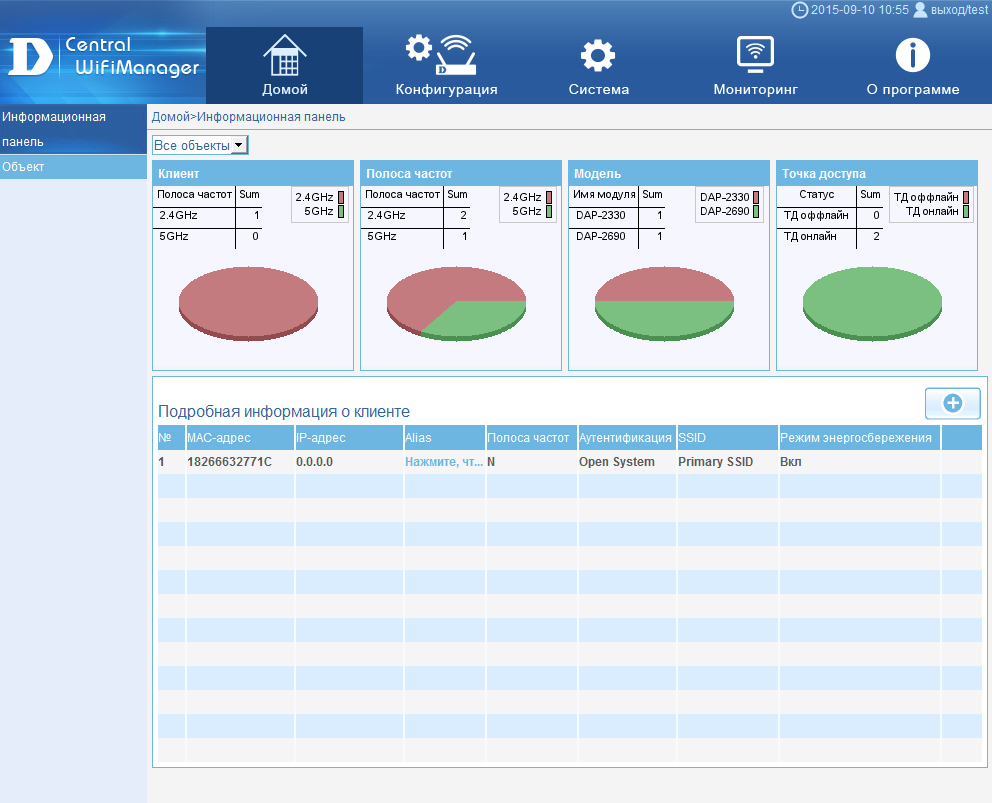Open Monitoring via the monitor icon
This screenshot has height=803, width=992.
pyautogui.click(x=755, y=56)
